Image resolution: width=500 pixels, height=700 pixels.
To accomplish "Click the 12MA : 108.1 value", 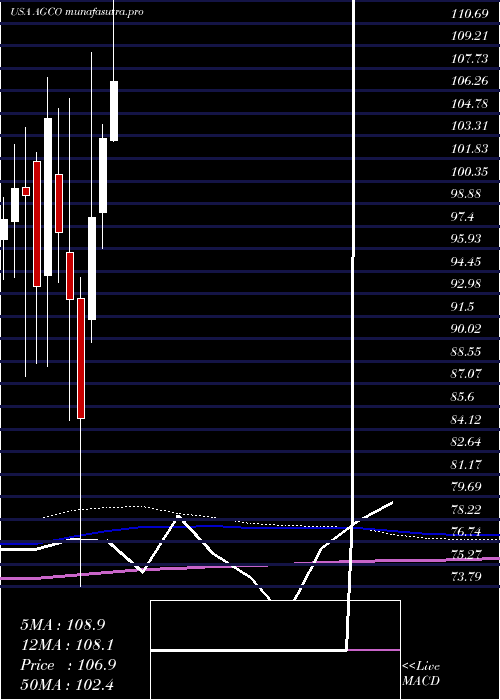I will 67,645.
